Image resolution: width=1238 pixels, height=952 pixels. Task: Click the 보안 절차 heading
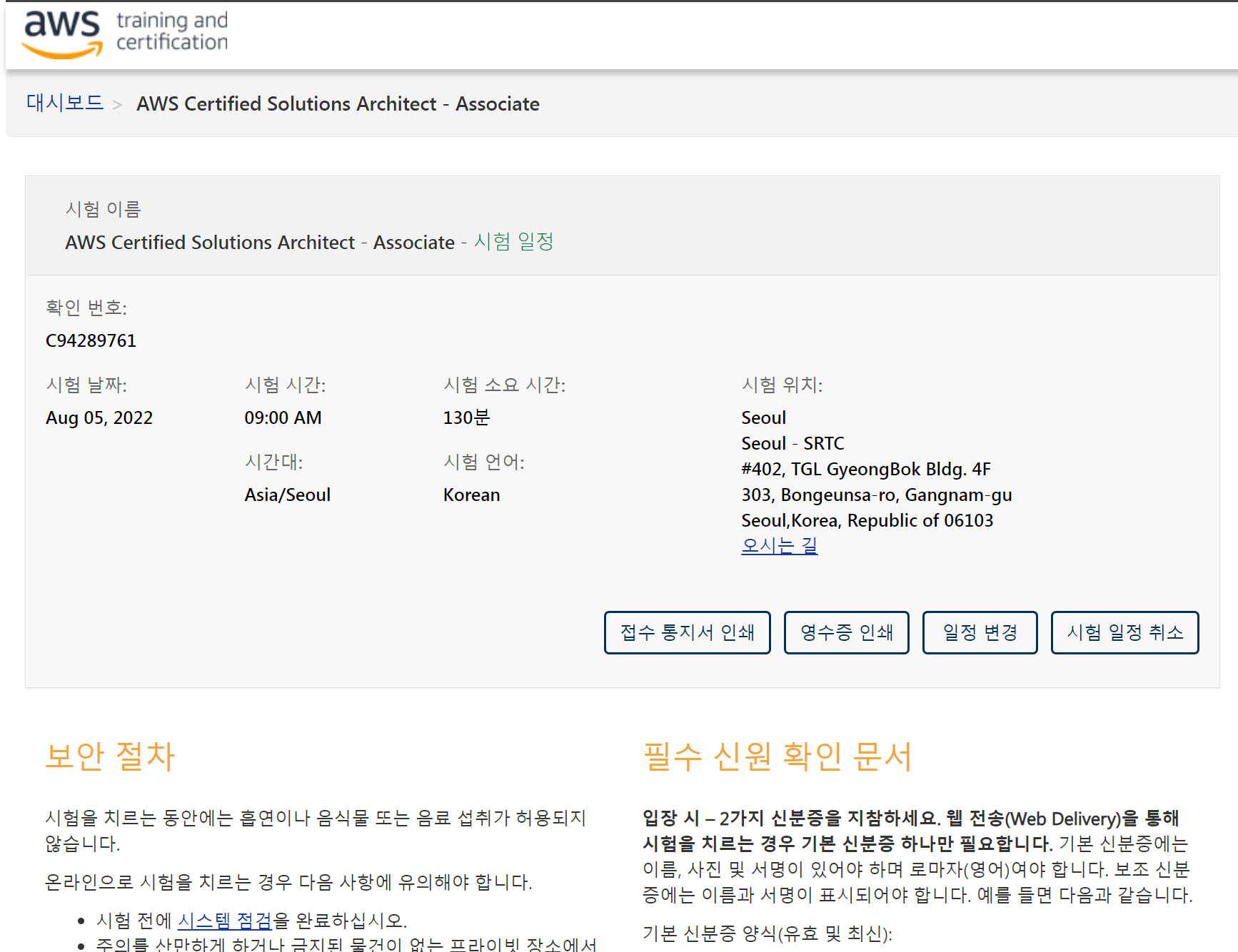110,756
